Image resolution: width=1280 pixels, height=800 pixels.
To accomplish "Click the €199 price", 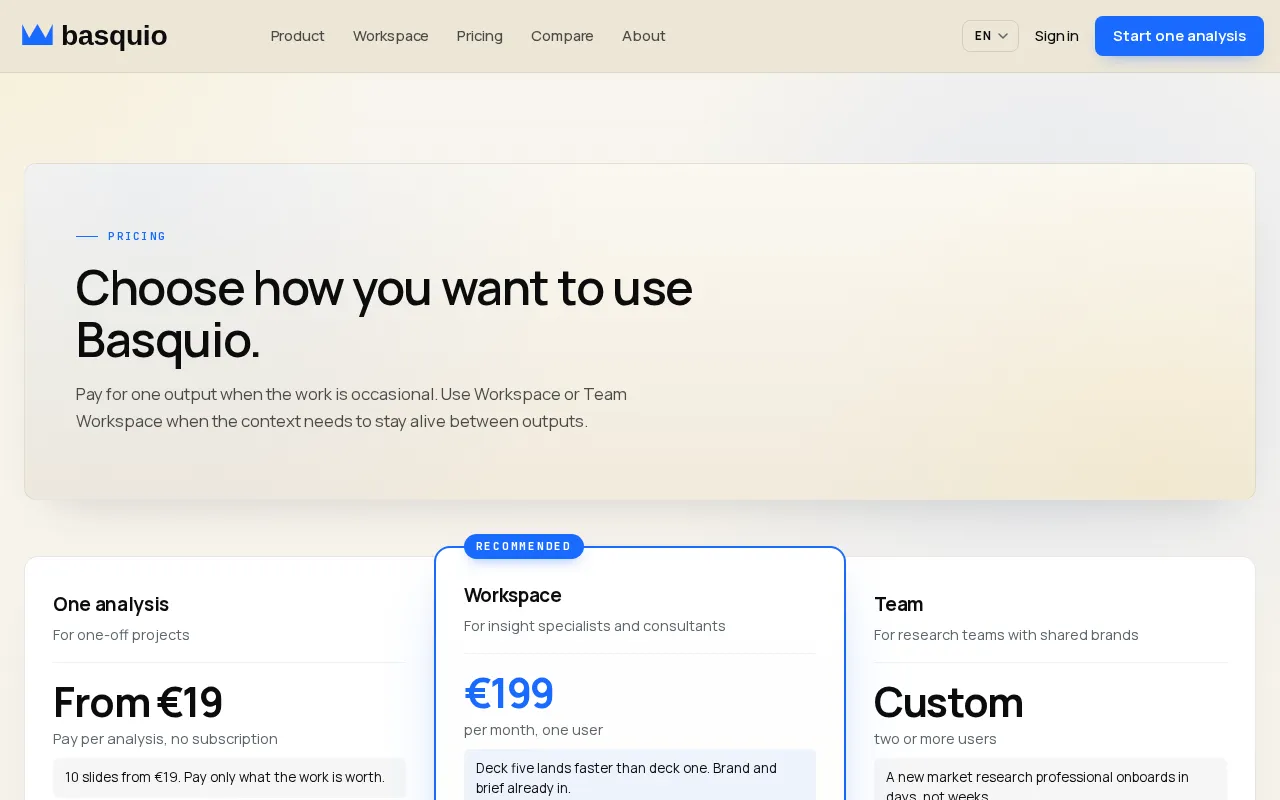I will (x=509, y=693).
